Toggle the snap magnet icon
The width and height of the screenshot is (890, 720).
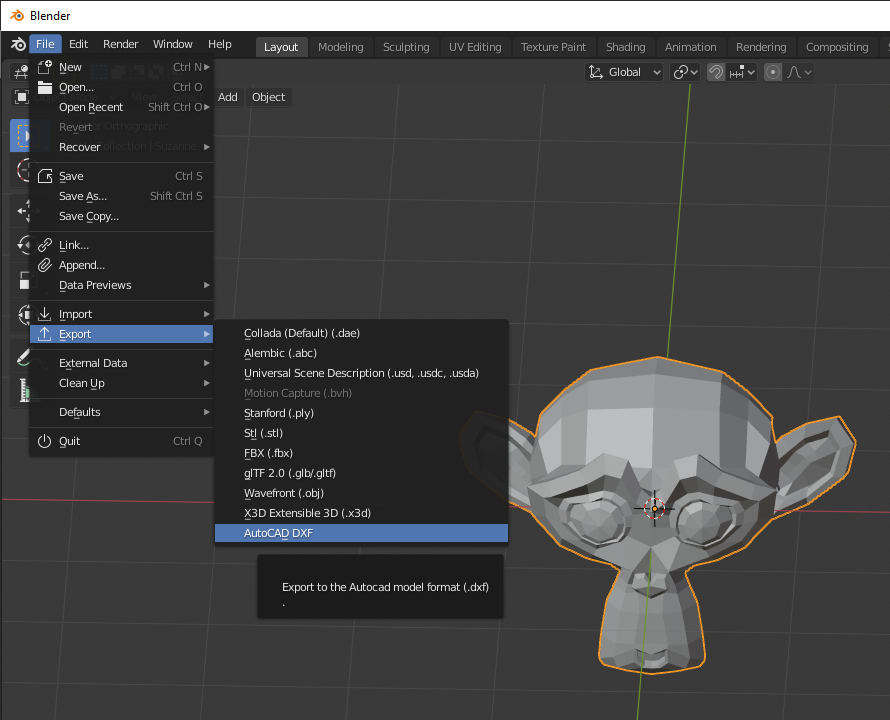point(716,72)
